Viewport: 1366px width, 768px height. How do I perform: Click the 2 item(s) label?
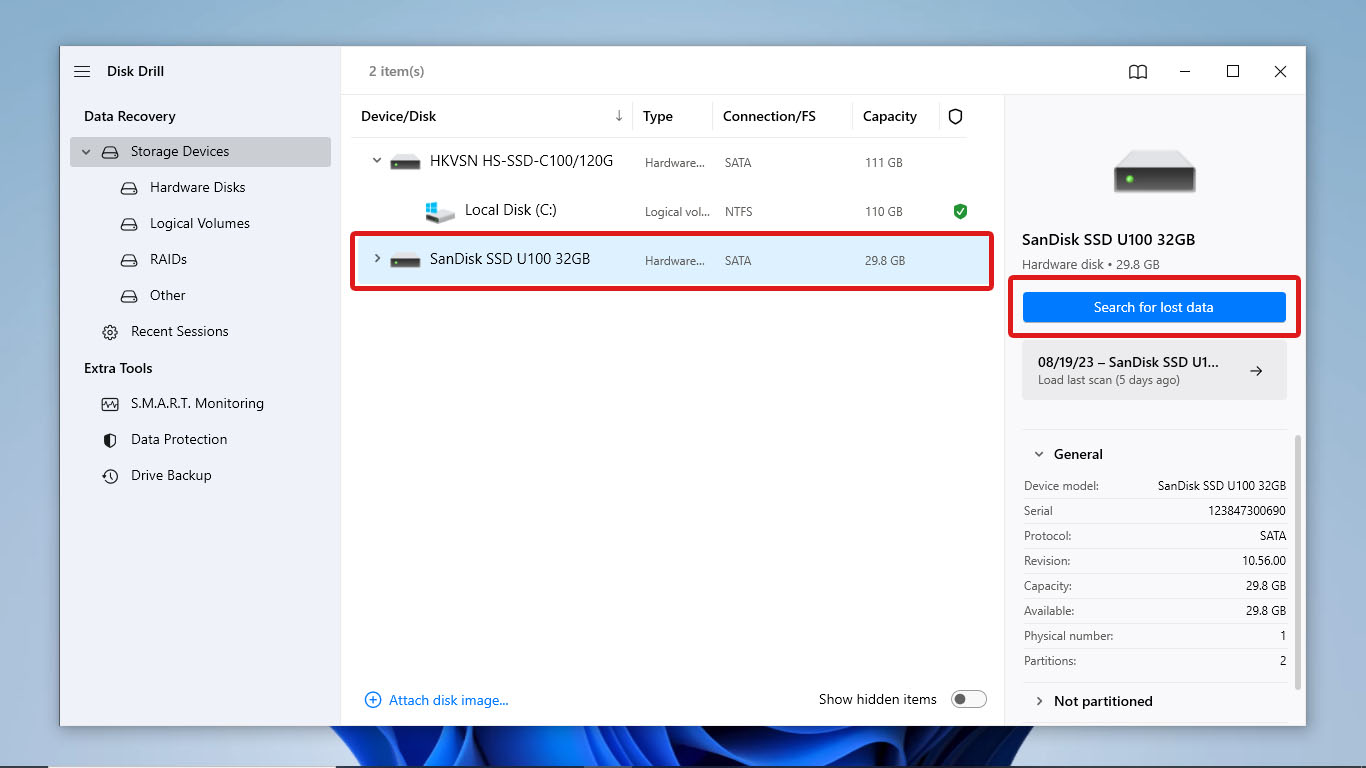click(396, 72)
